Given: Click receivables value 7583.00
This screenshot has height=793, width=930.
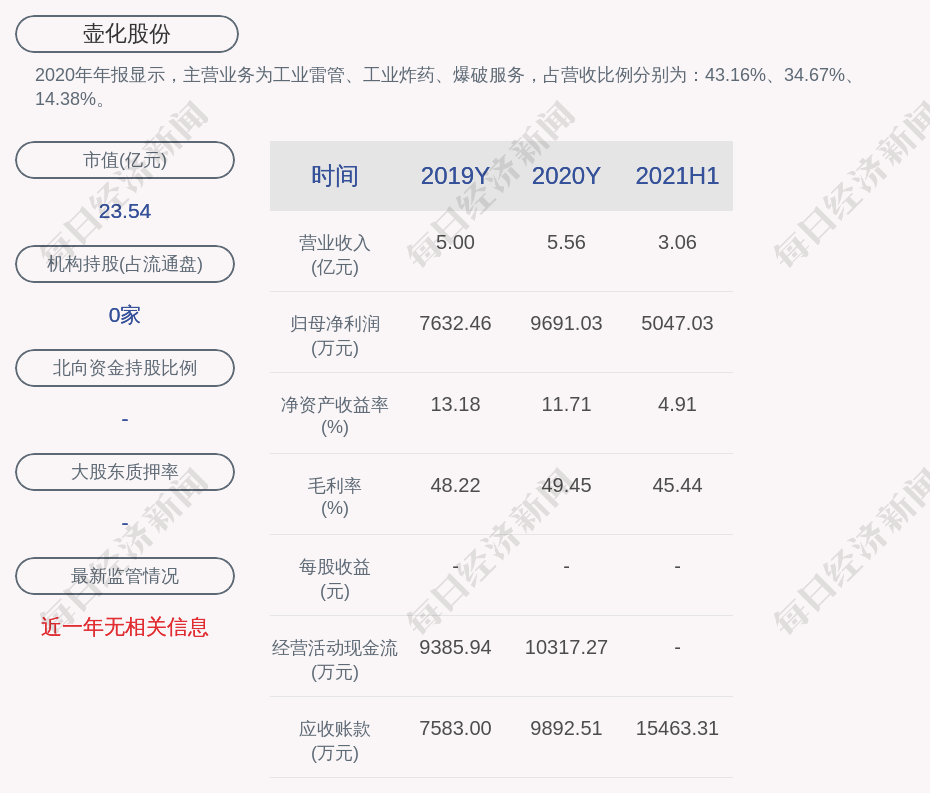Looking at the screenshot, I should 455,728.
